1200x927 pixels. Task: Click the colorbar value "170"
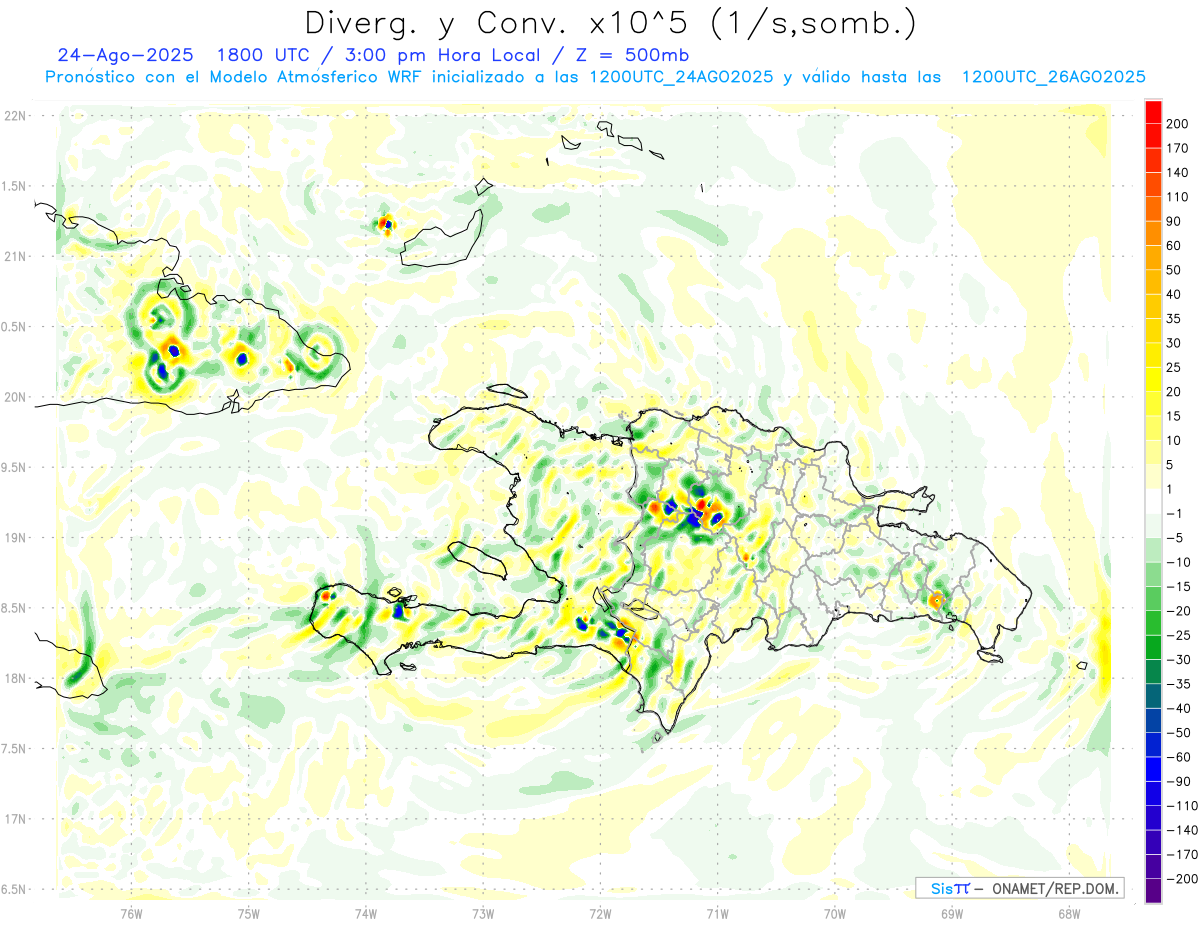pos(1178,148)
